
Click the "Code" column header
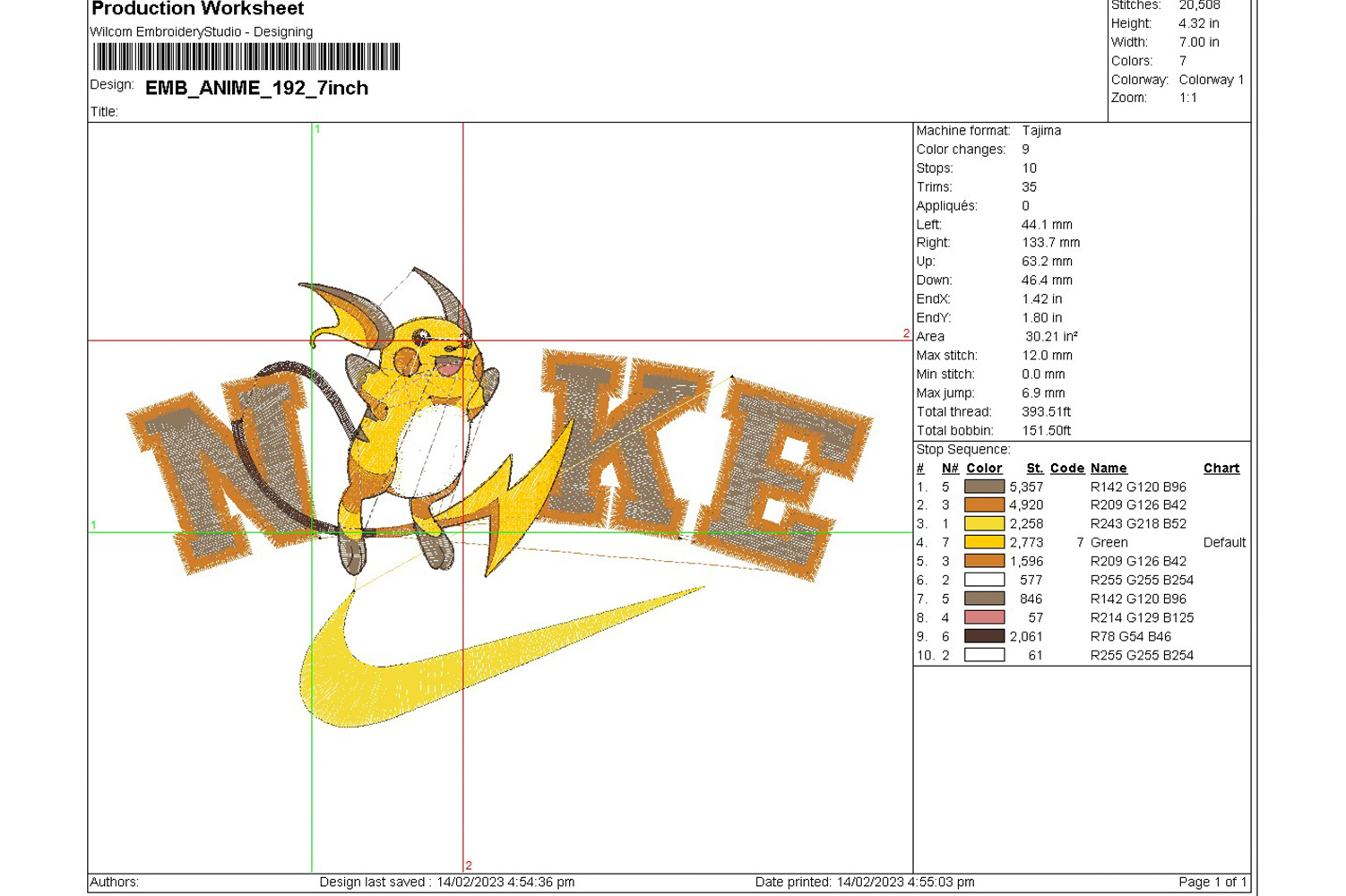(x=1067, y=469)
